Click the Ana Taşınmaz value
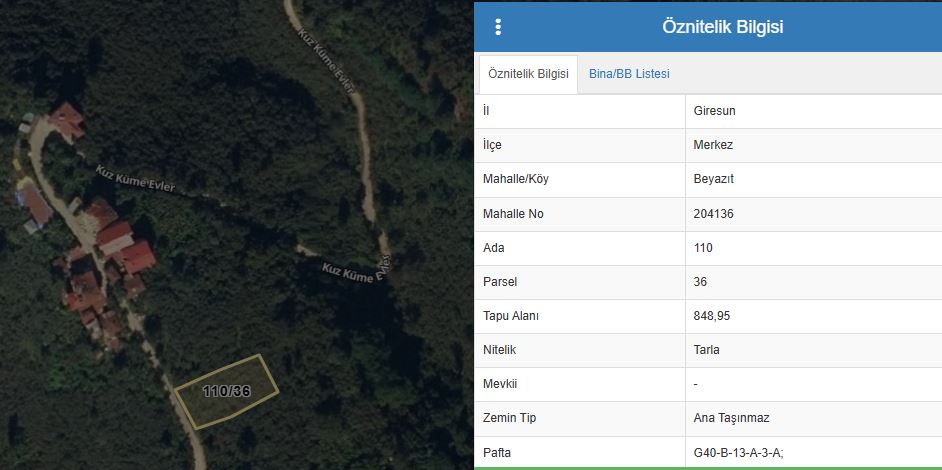This screenshot has height=470, width=942. coord(730,418)
